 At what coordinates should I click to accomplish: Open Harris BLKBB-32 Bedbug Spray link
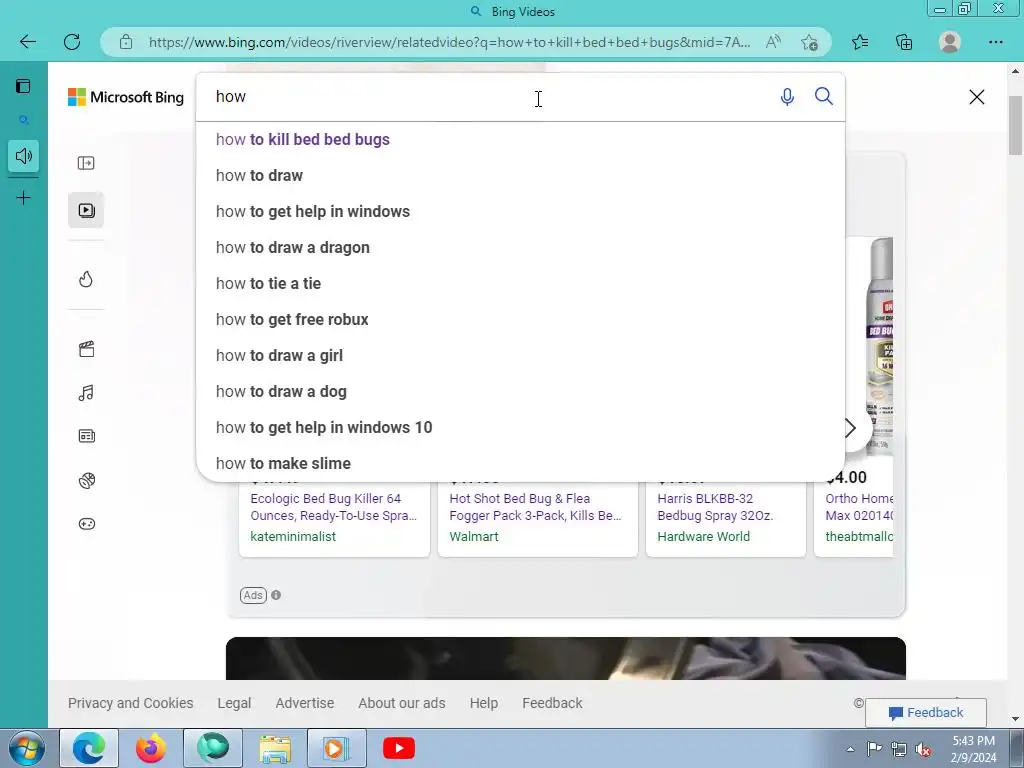(x=715, y=507)
